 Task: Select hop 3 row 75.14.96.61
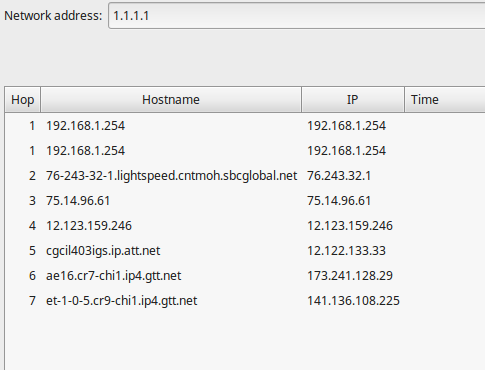[245, 201]
